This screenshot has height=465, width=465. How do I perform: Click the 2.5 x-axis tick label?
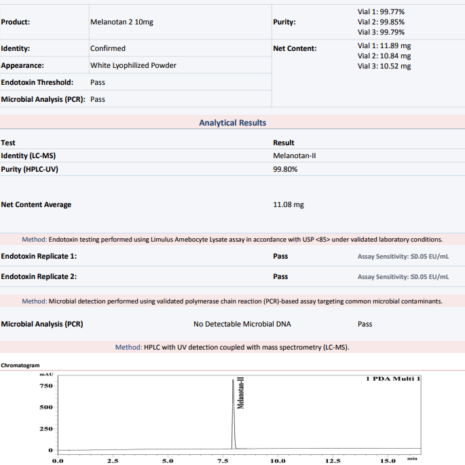pyautogui.click(x=113, y=461)
